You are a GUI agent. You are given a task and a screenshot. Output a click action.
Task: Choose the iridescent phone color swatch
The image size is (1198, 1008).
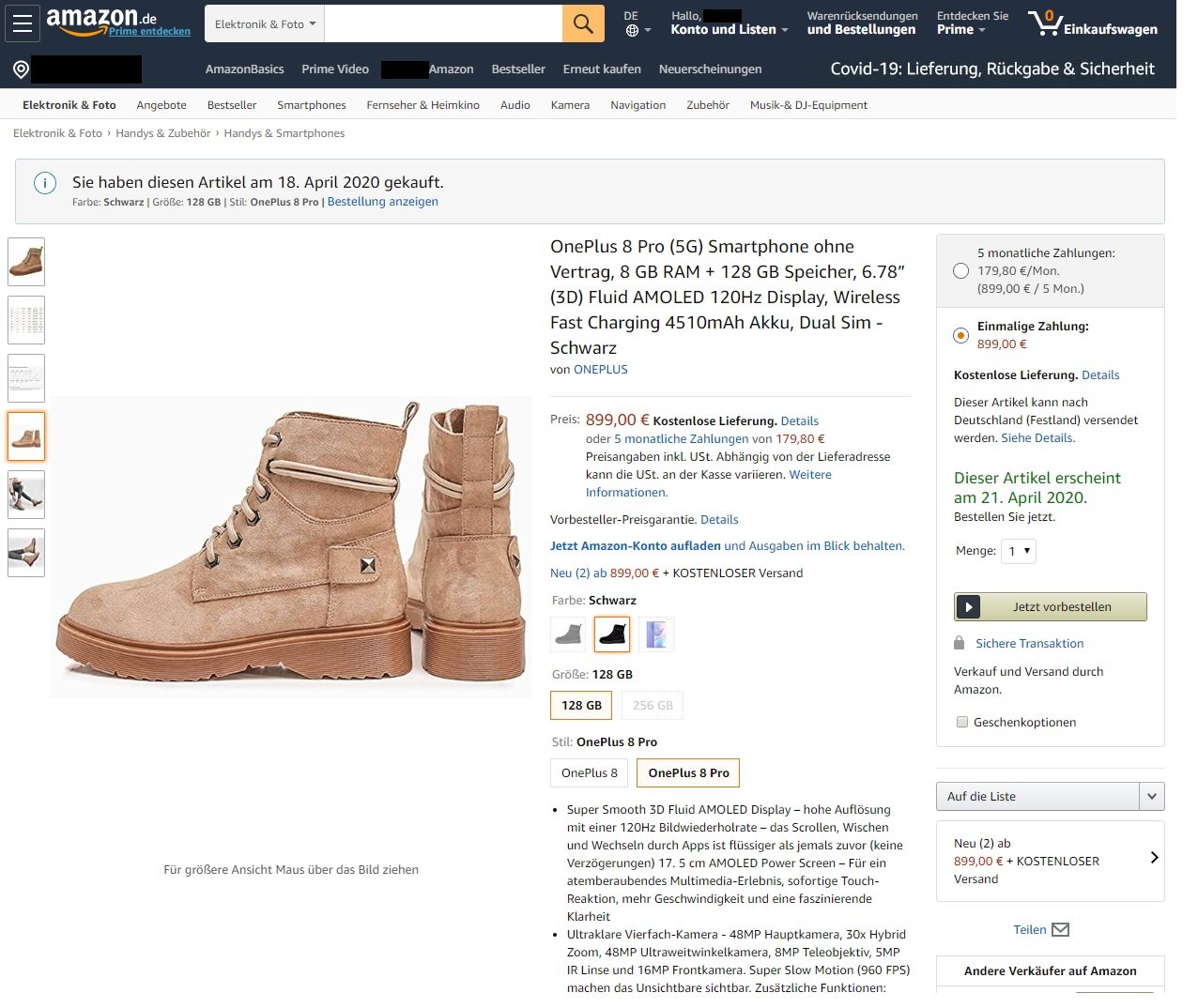(656, 635)
